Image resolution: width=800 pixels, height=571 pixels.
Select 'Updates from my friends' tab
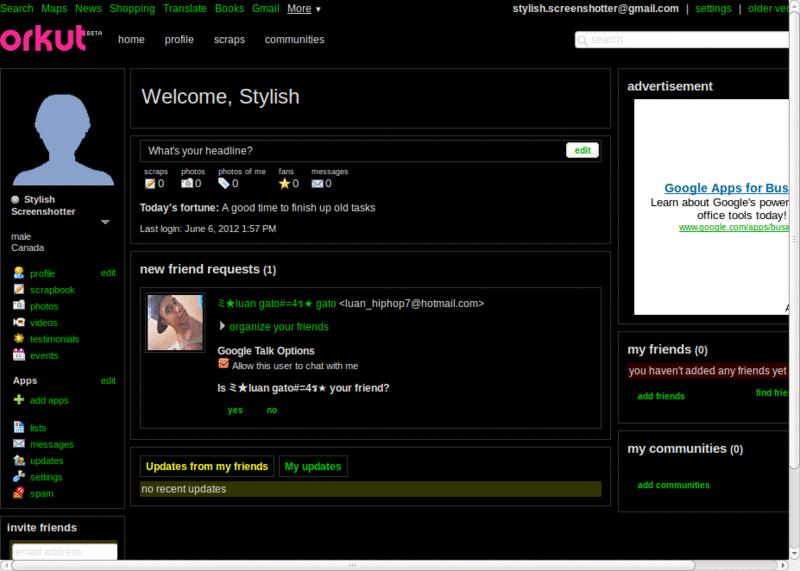click(x=207, y=466)
